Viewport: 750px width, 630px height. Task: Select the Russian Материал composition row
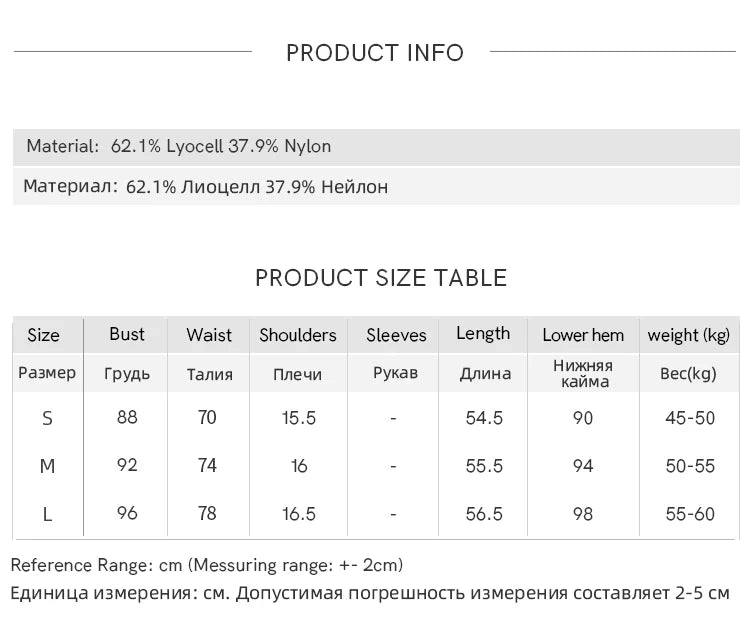(206, 187)
